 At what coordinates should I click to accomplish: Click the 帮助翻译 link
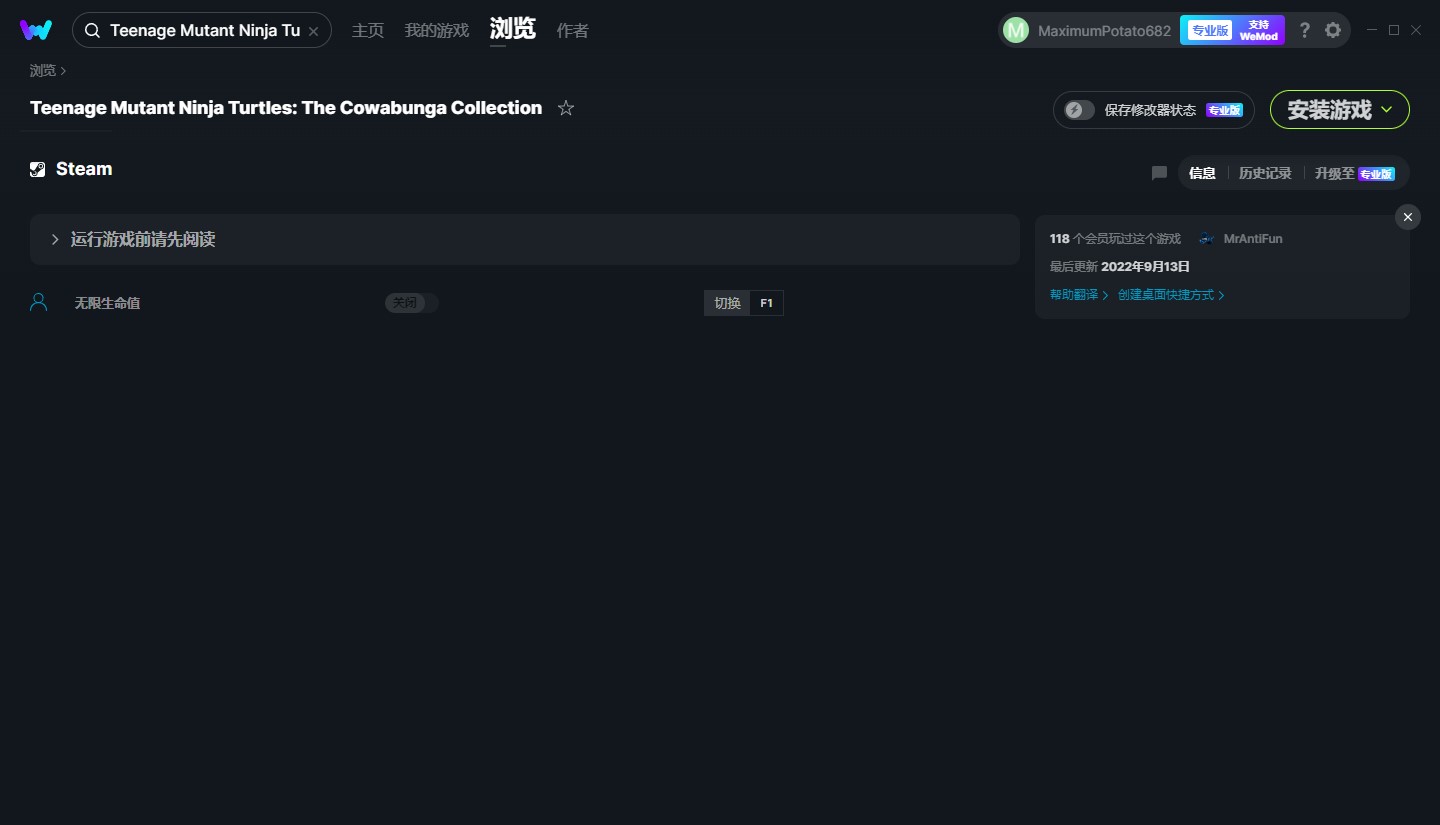[x=1079, y=295]
